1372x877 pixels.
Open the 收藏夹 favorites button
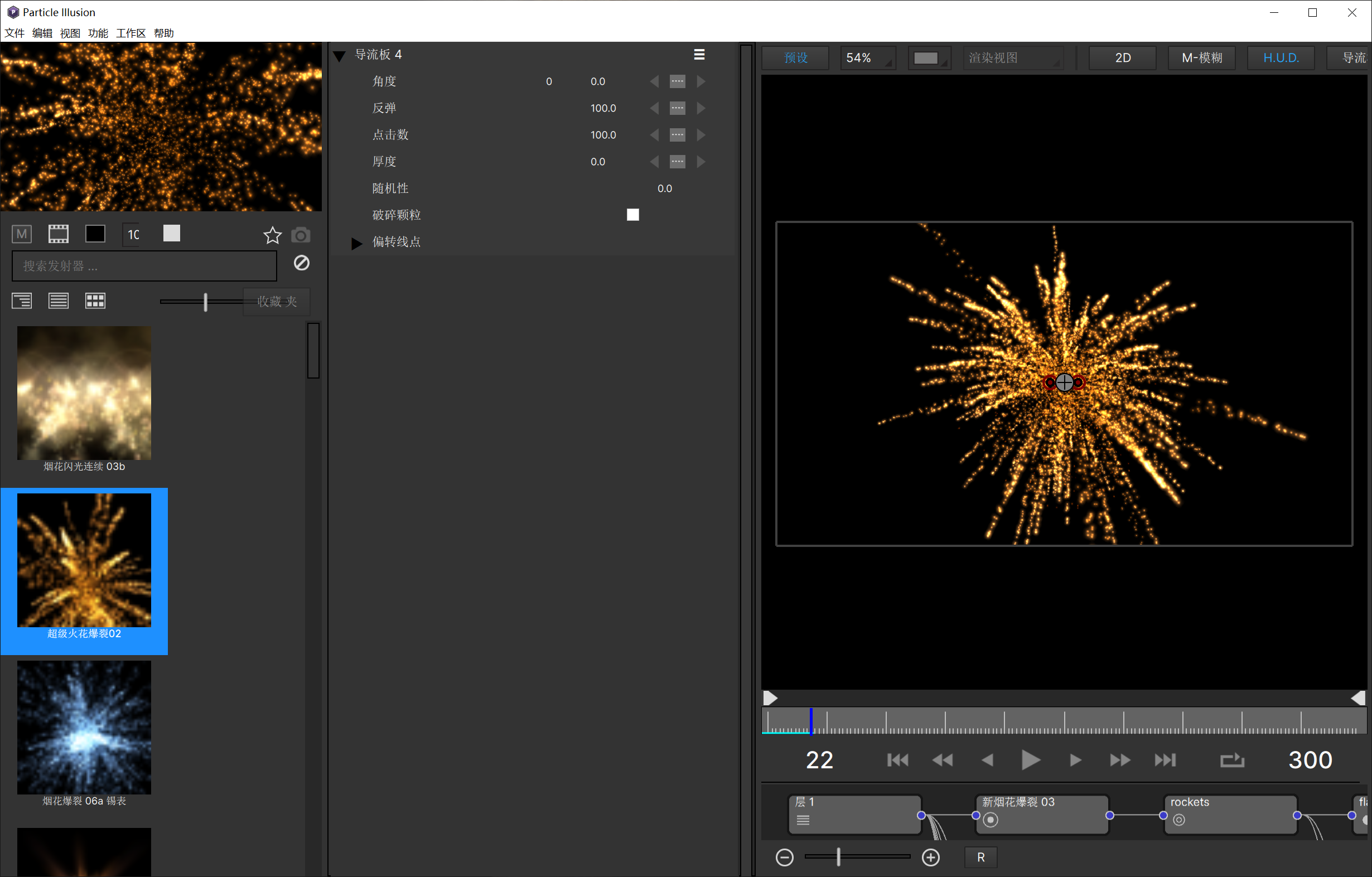[x=277, y=302]
